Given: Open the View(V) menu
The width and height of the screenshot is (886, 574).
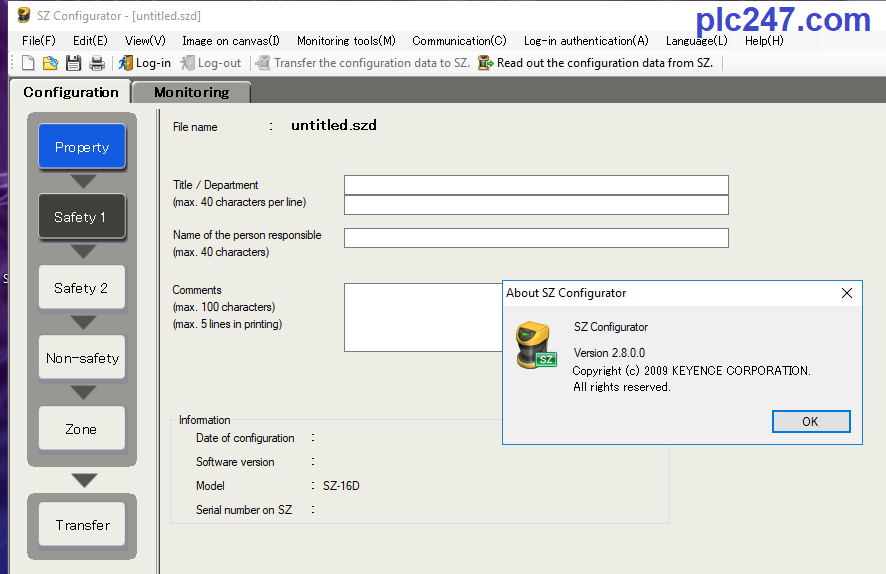Looking at the screenshot, I should (145, 41).
